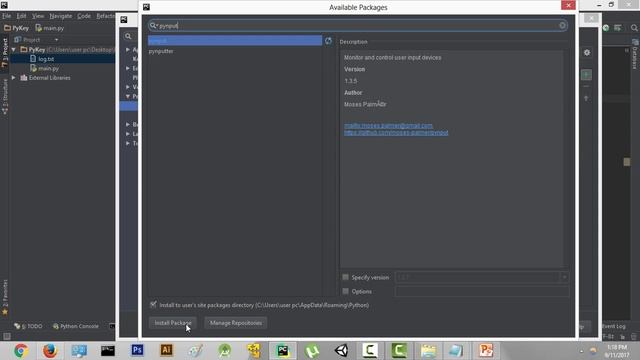
Task: Open Android Studio from the taskbar
Action: 224,351
